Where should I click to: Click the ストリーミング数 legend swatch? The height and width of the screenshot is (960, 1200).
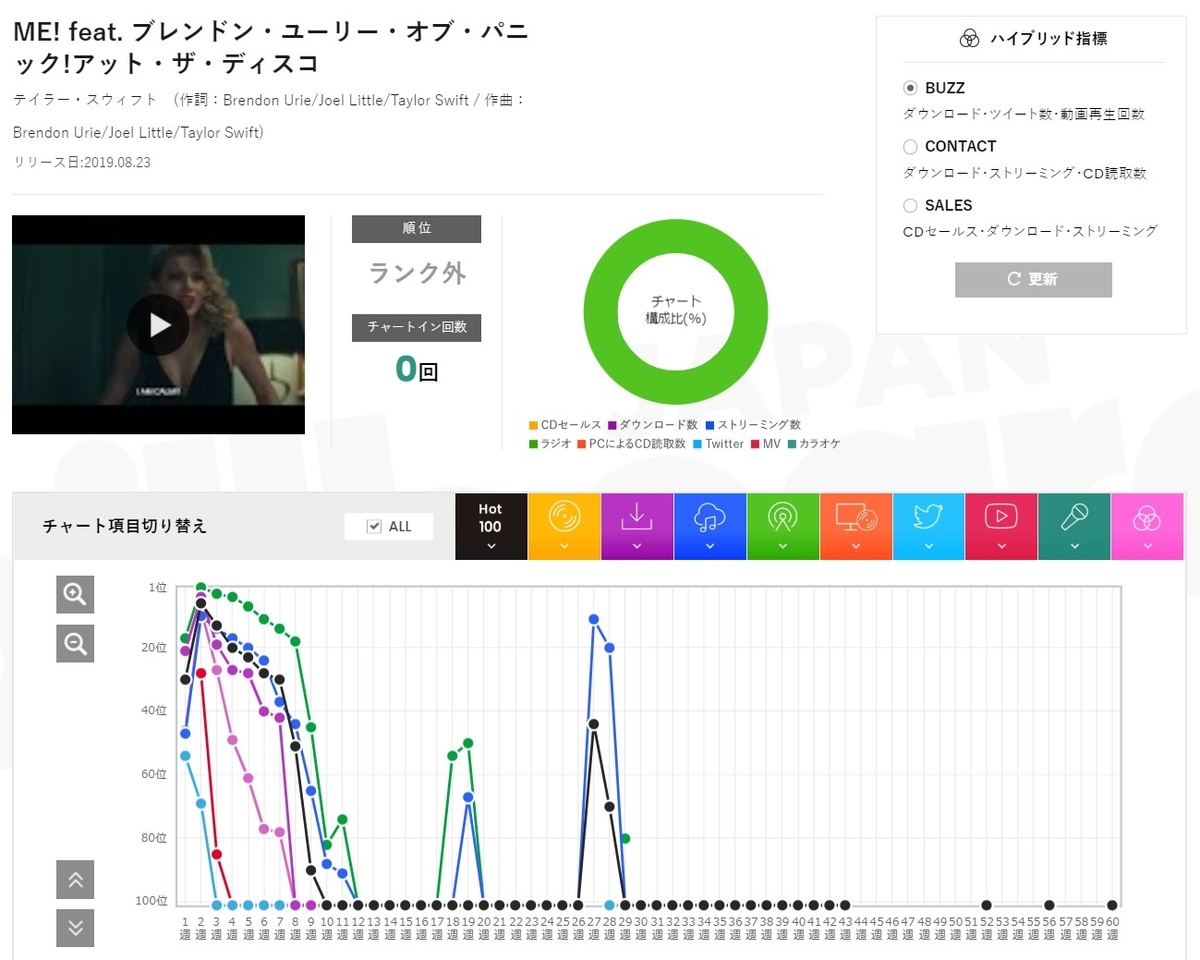point(708,425)
